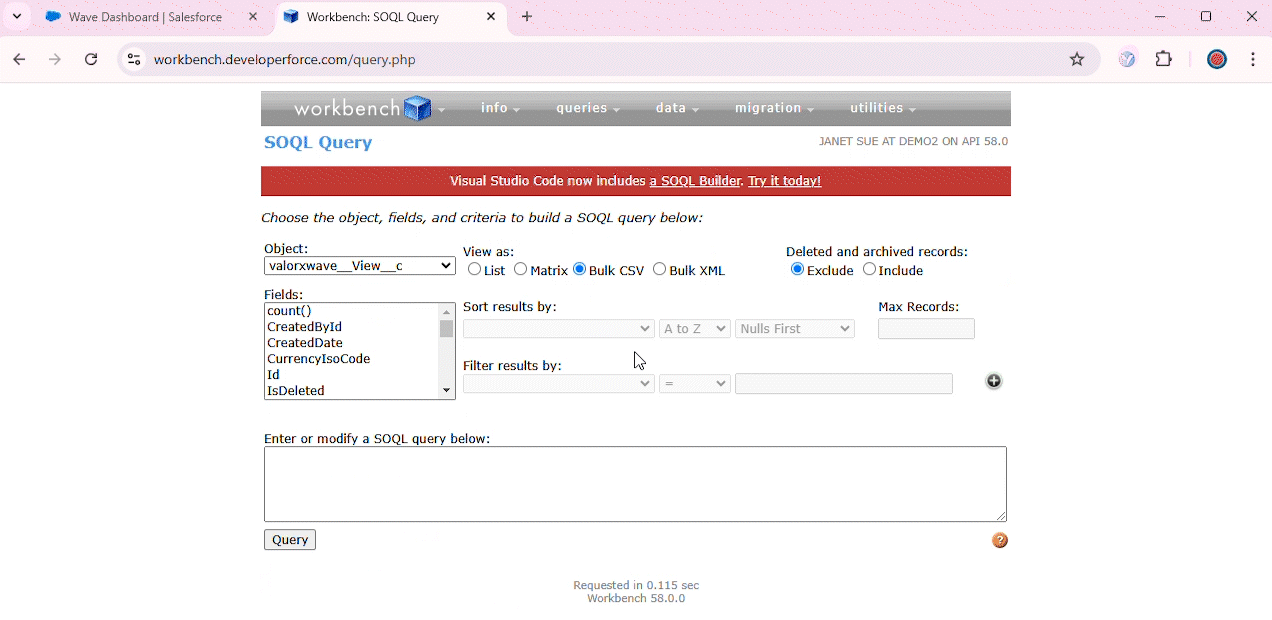The height and width of the screenshot is (620, 1272).
Task: Open the tab search dropdown arrow
Action: [x=17, y=17]
